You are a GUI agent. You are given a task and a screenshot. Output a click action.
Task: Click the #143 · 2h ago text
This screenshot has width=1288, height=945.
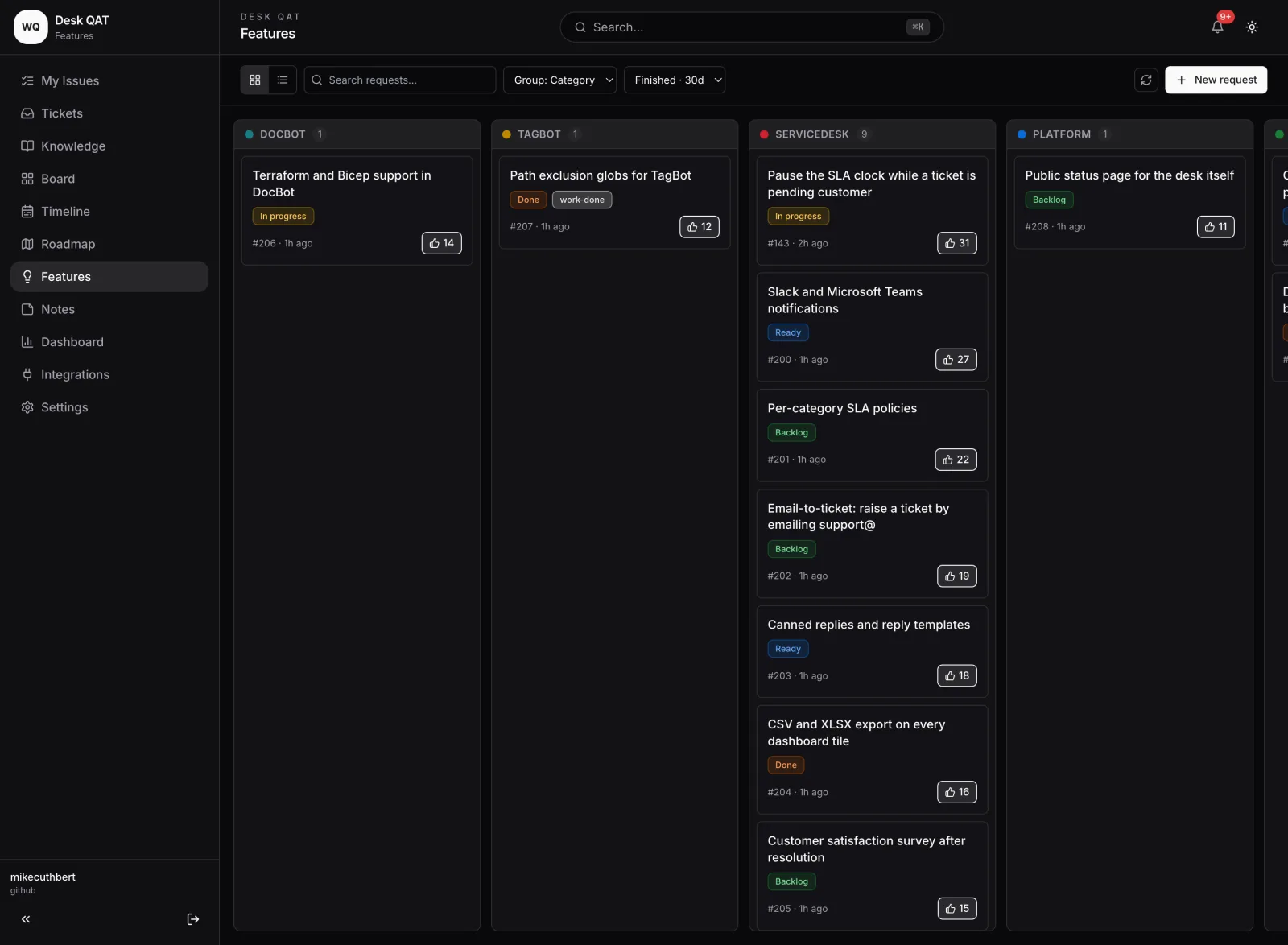pos(798,243)
